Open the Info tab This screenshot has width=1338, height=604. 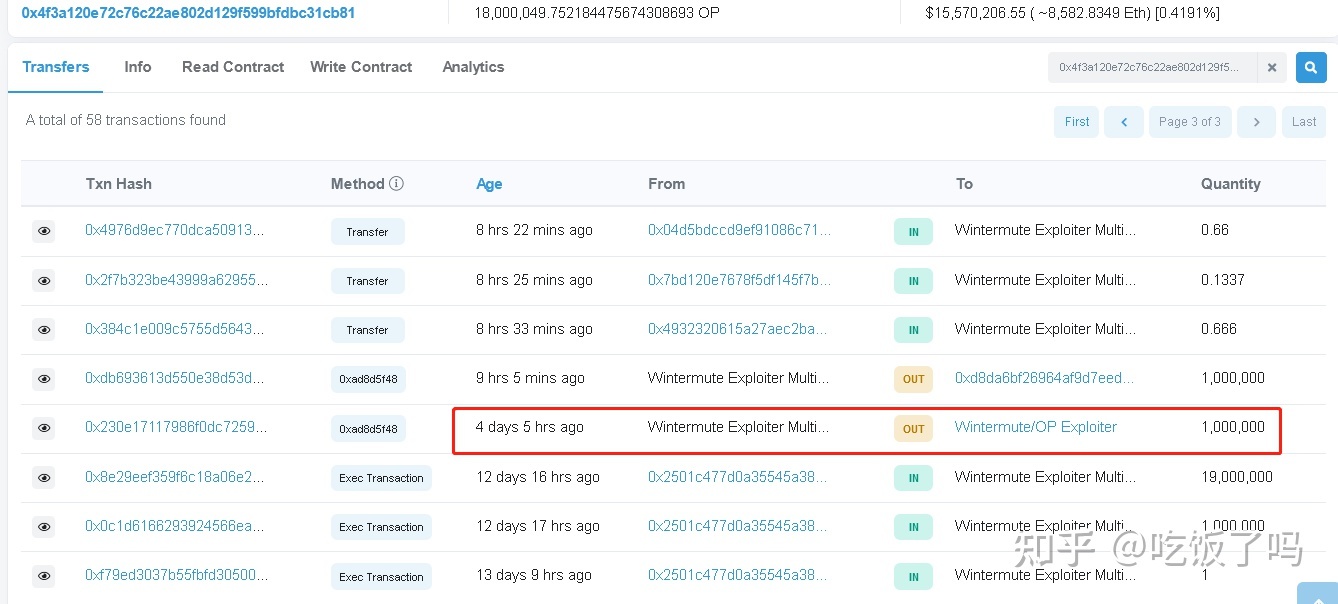(138, 67)
